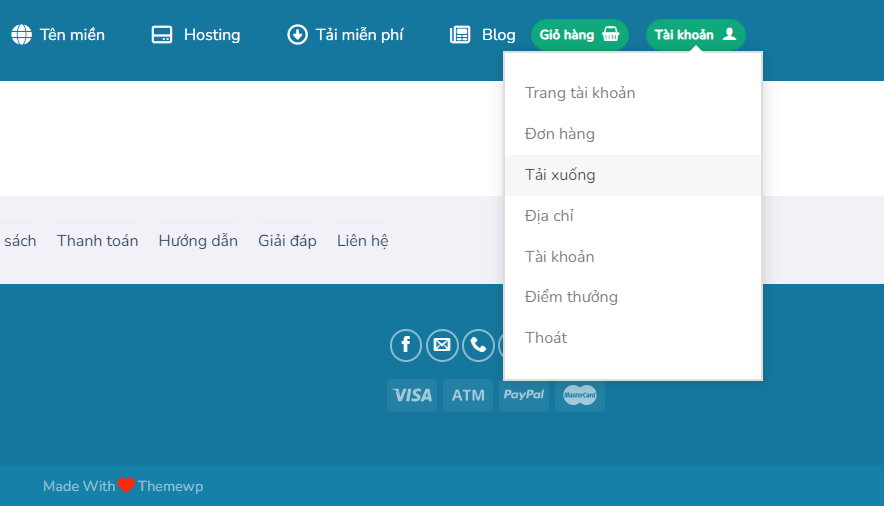This screenshot has height=506, width=884.
Task: Click the phone call icon in footer
Action: pos(478,345)
